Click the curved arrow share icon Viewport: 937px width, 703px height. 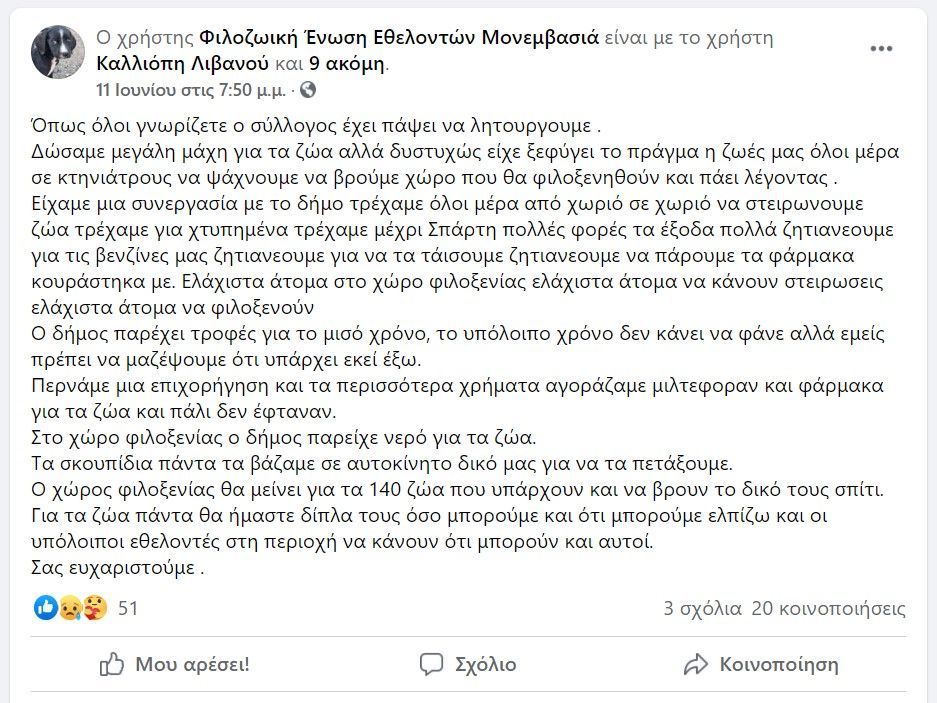696,664
